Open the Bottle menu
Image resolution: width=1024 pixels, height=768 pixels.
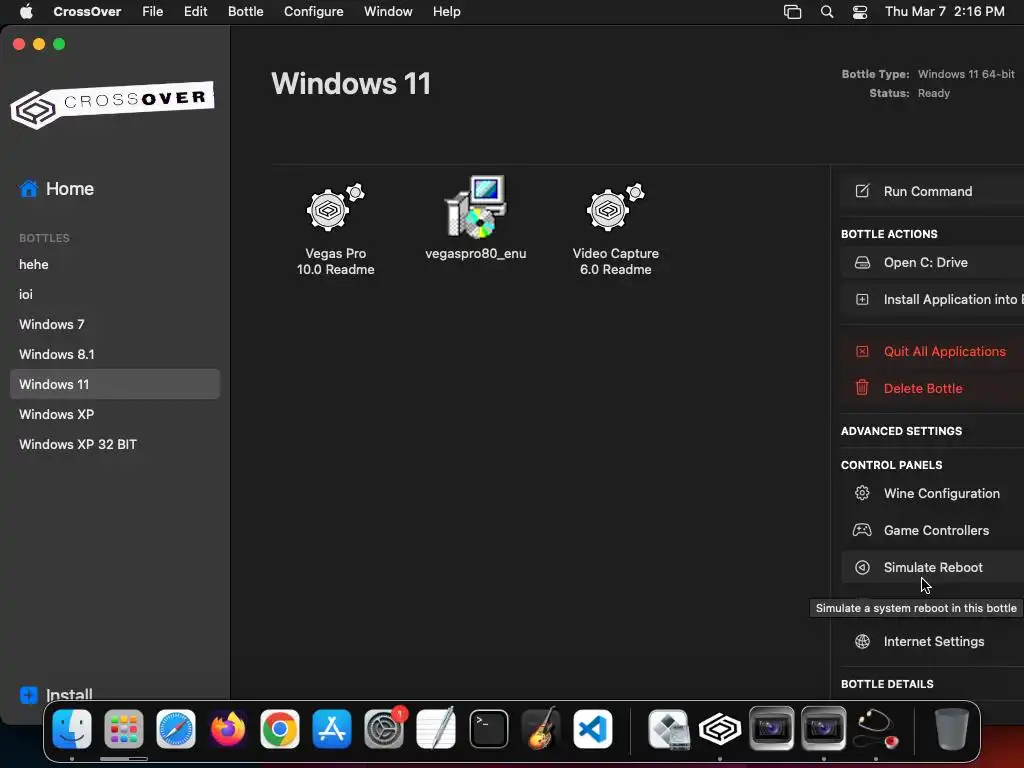246,12
